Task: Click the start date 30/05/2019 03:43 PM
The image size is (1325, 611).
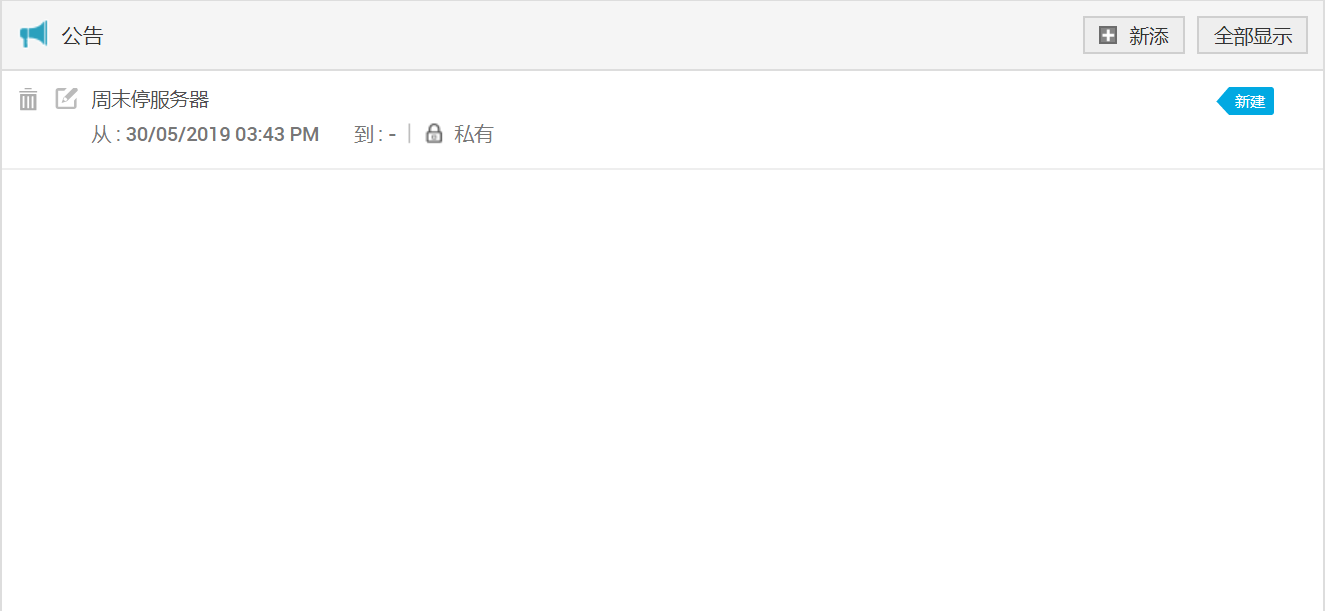Action: click(222, 134)
